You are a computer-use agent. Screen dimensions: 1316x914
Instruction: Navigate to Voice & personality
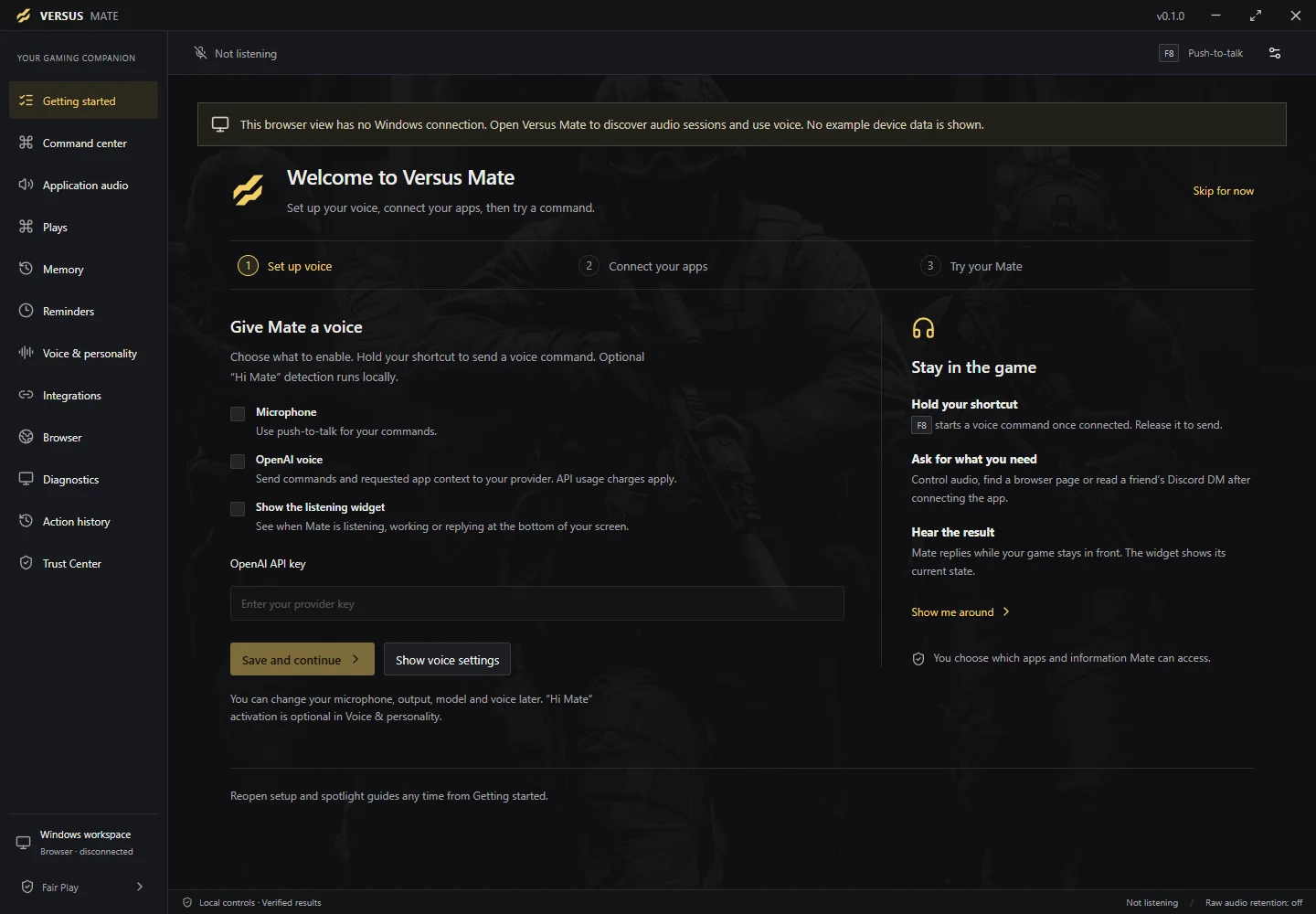coord(83,353)
